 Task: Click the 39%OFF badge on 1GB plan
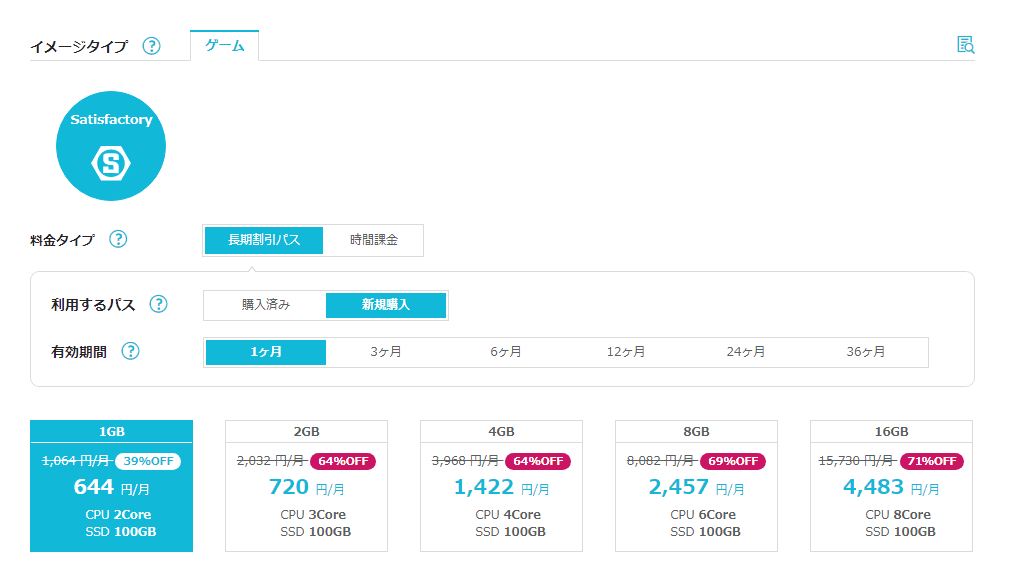[x=148, y=461]
